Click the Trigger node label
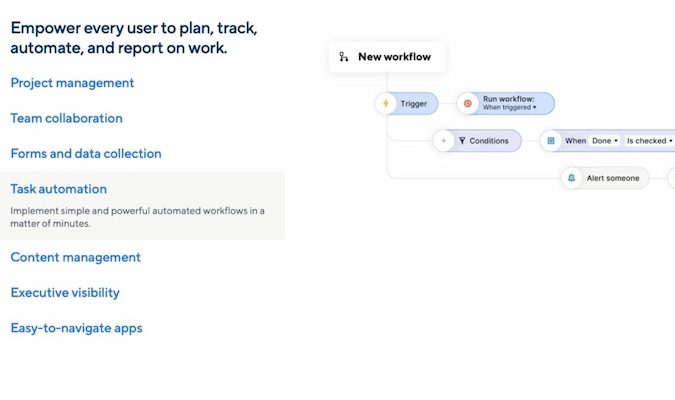This screenshot has height=400, width=675. point(414,103)
